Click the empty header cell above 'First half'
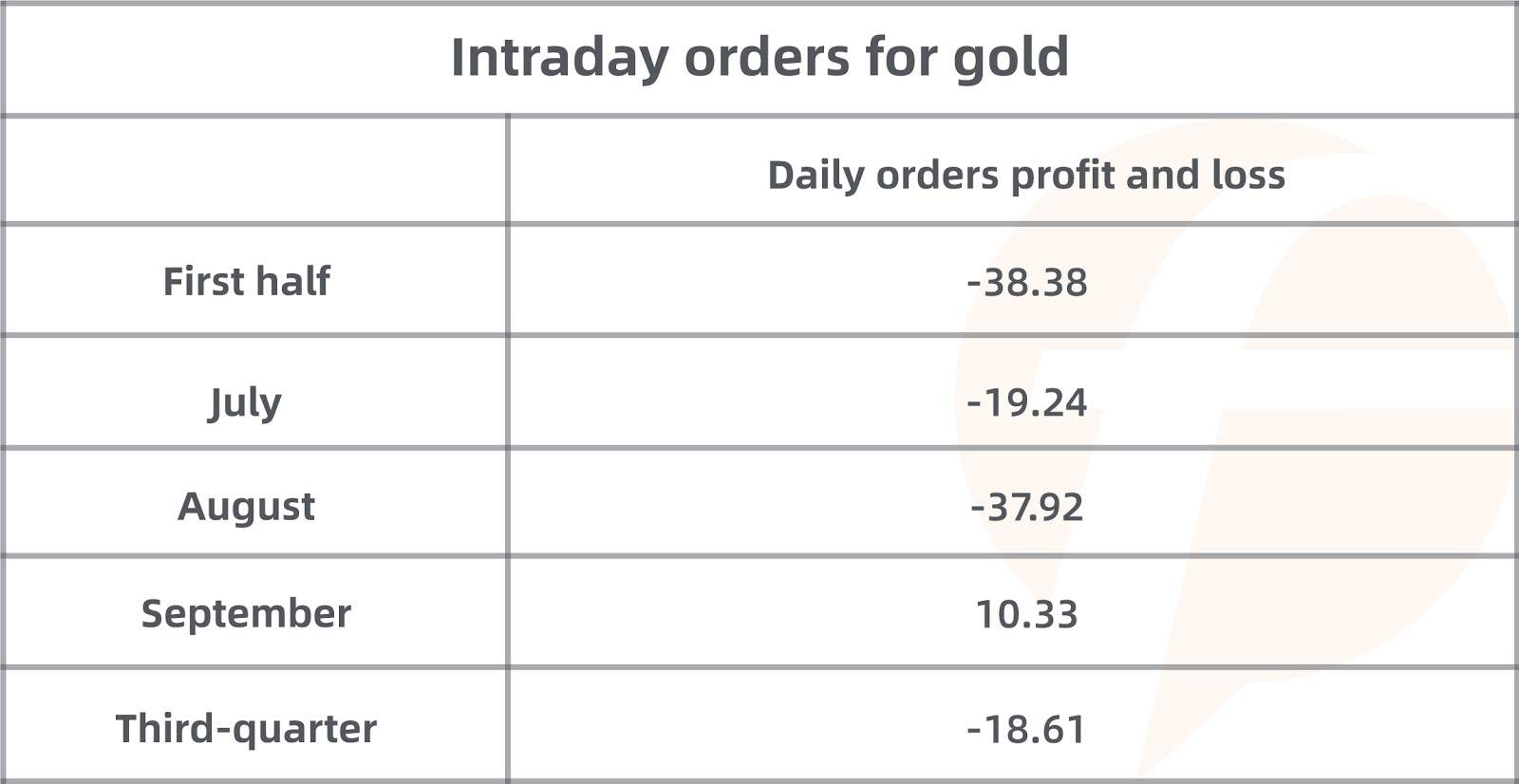The height and width of the screenshot is (784, 1519). pyautogui.click(x=254, y=171)
